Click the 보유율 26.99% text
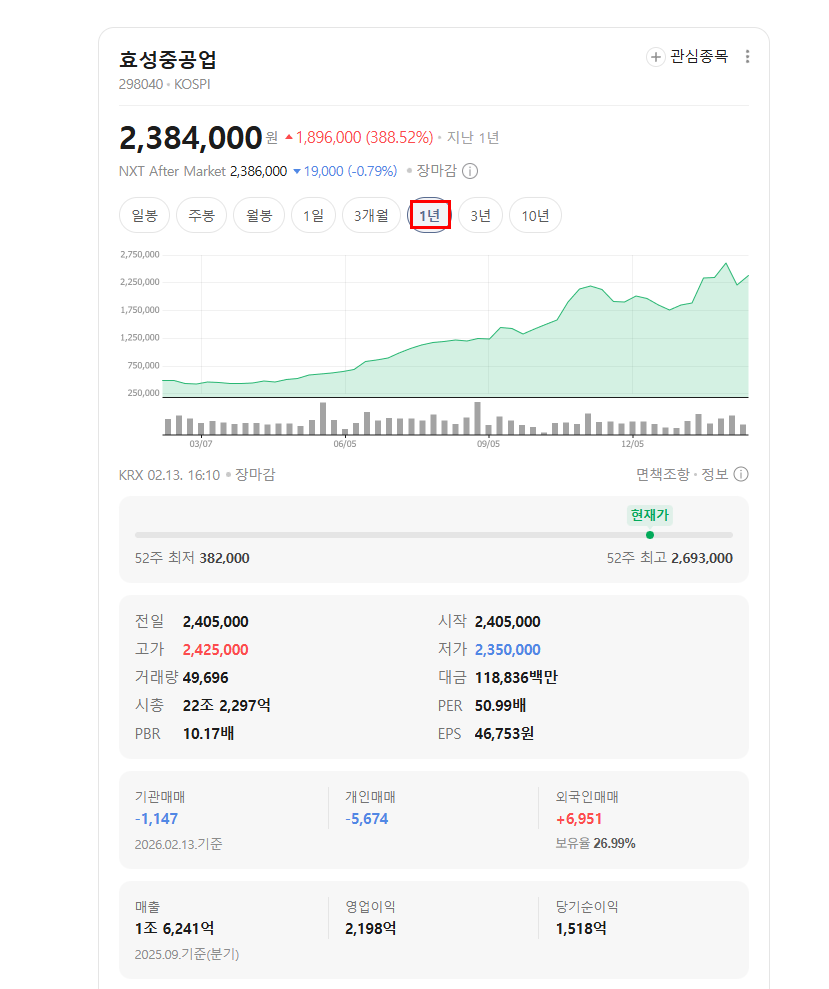This screenshot has height=989, width=829. (x=596, y=844)
